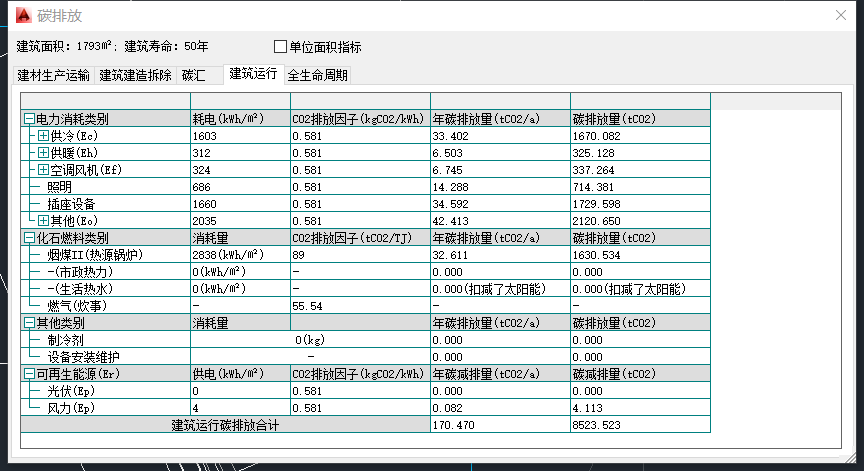Close the 碳排放 dialog window

click(843, 15)
